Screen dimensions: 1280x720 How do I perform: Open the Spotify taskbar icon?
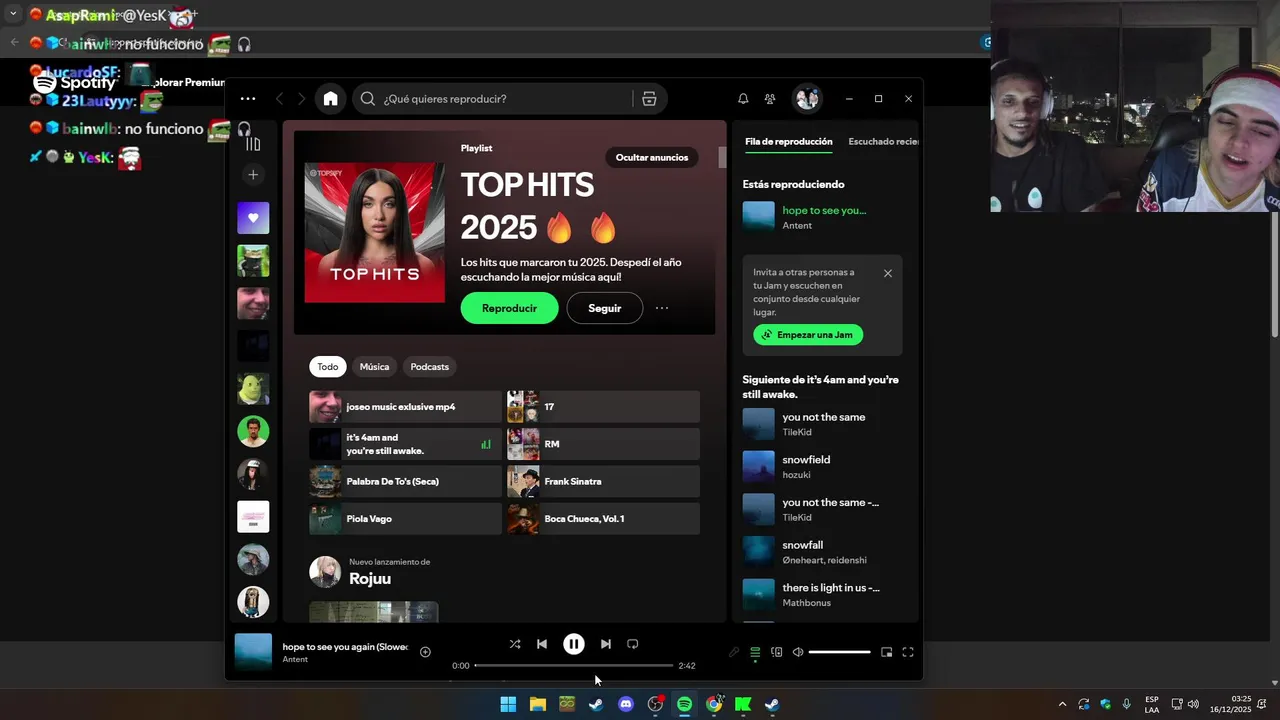684,704
